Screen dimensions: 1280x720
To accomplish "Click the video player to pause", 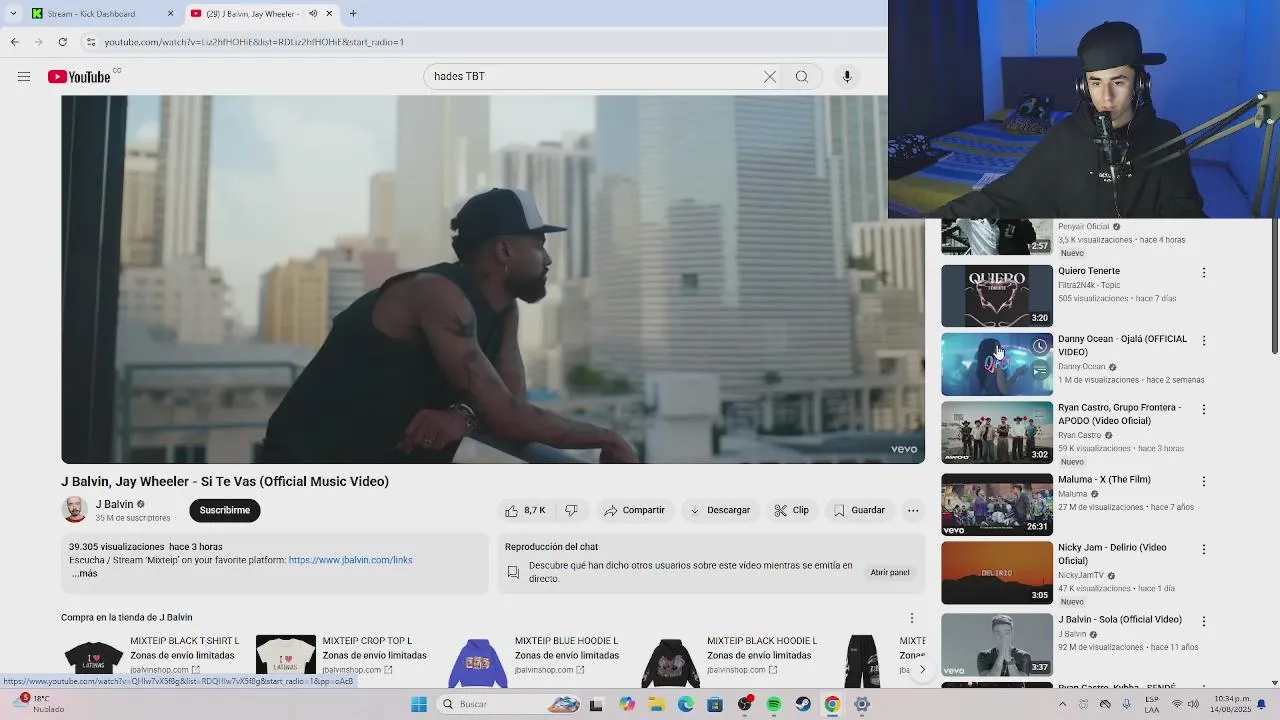I will click(493, 280).
